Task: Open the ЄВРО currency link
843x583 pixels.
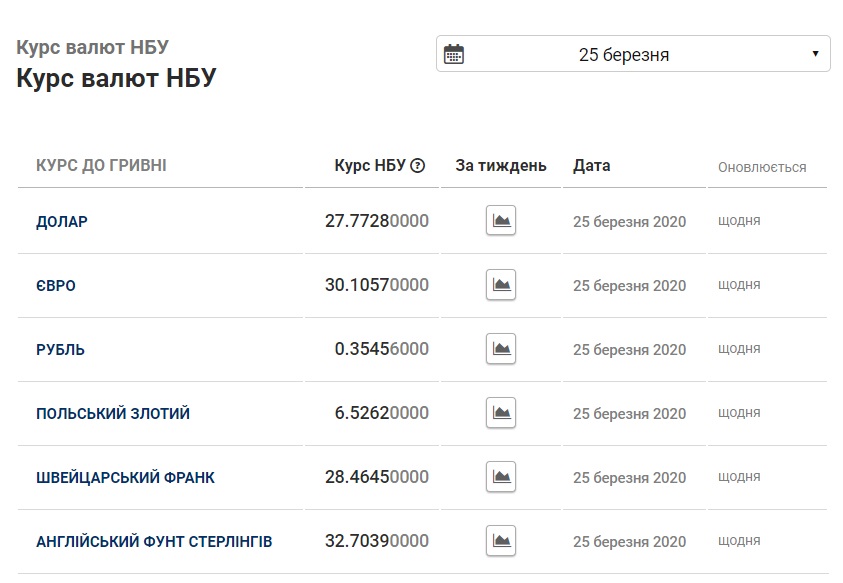Action: pos(56,286)
